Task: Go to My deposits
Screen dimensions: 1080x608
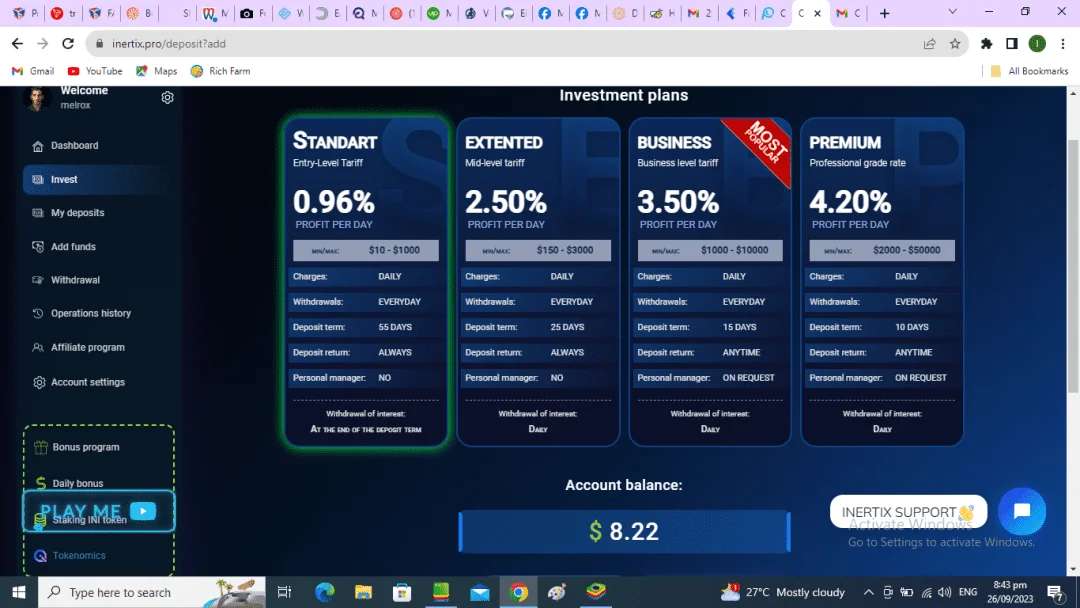Action: (77, 213)
